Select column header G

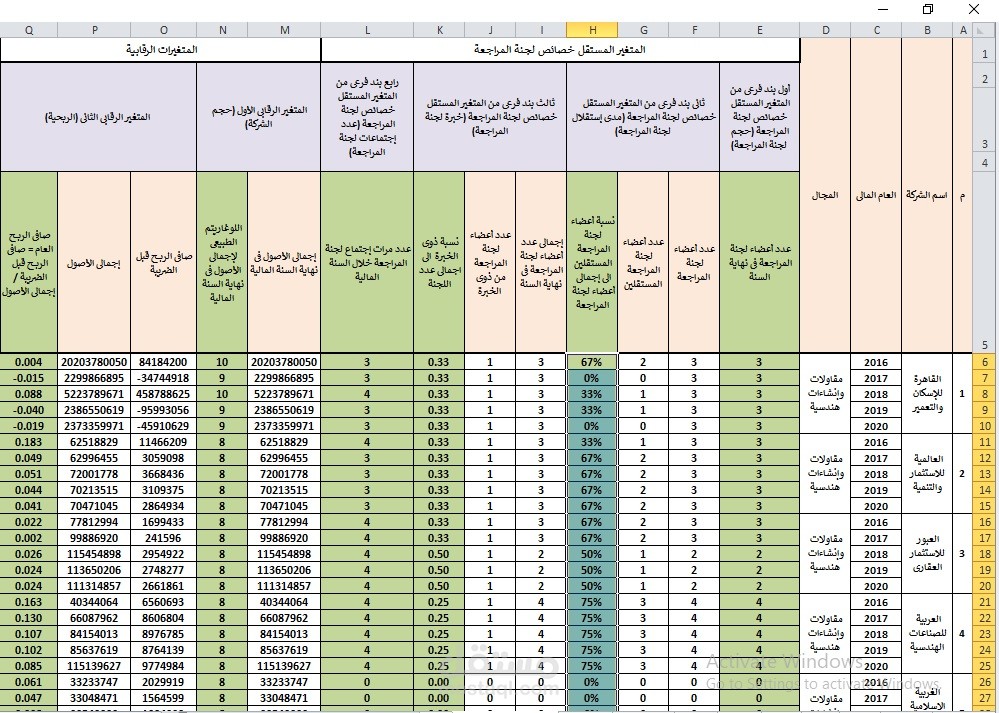click(x=643, y=30)
